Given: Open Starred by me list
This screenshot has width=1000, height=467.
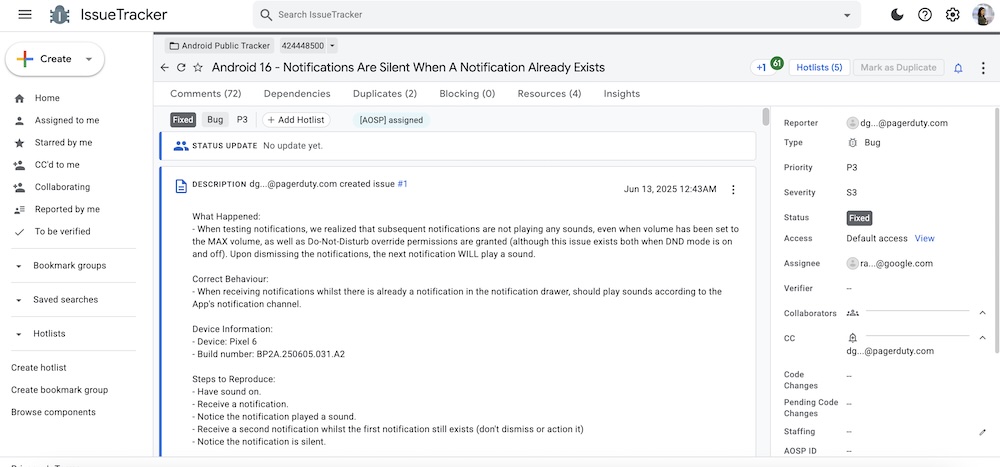Looking at the screenshot, I should click(x=63, y=143).
